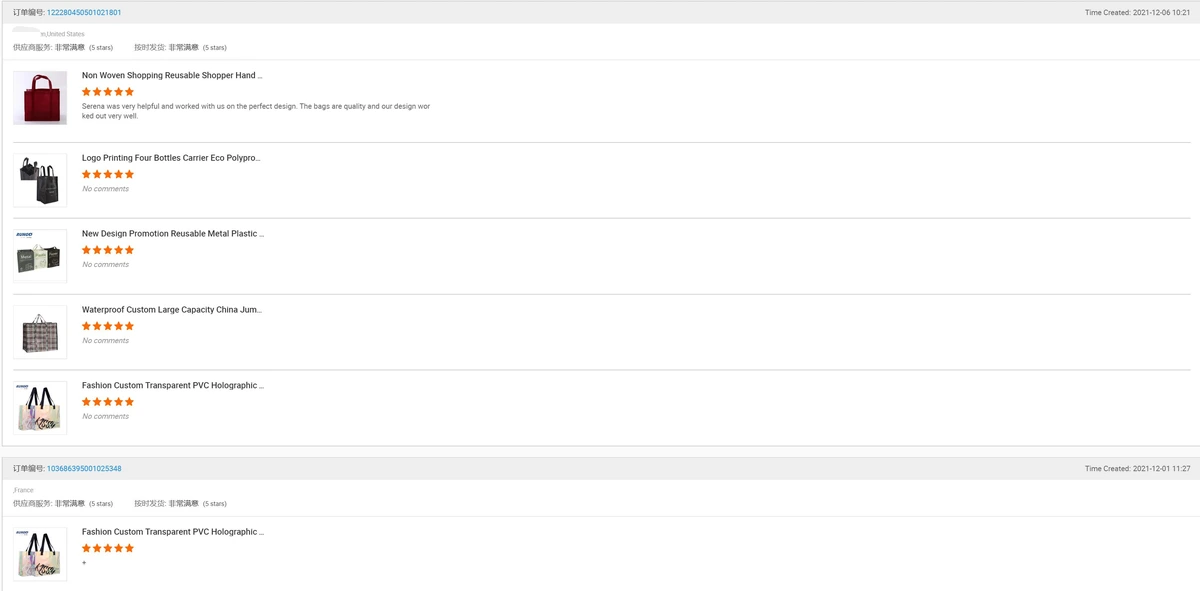
Task: Open first order's 'Fashion Custom Transparent PVC Holographic' title
Action: [x=173, y=386]
